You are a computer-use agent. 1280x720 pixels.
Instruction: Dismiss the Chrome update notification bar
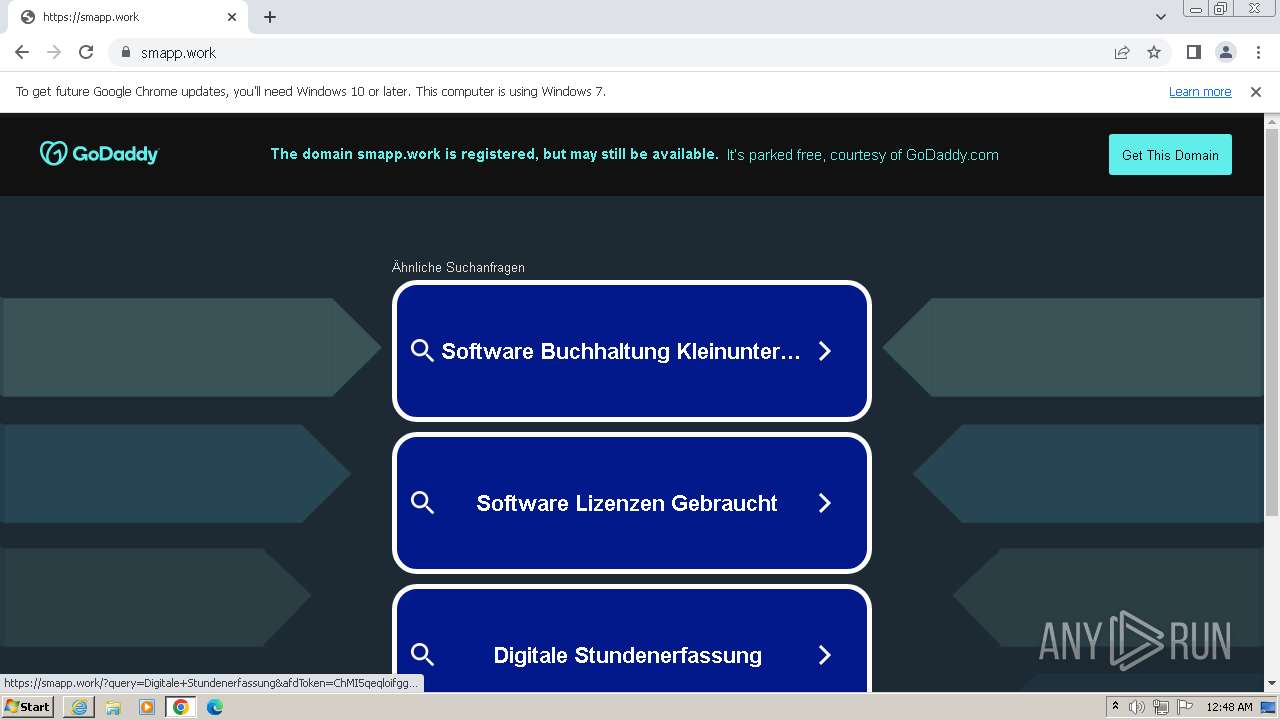coord(1256,91)
